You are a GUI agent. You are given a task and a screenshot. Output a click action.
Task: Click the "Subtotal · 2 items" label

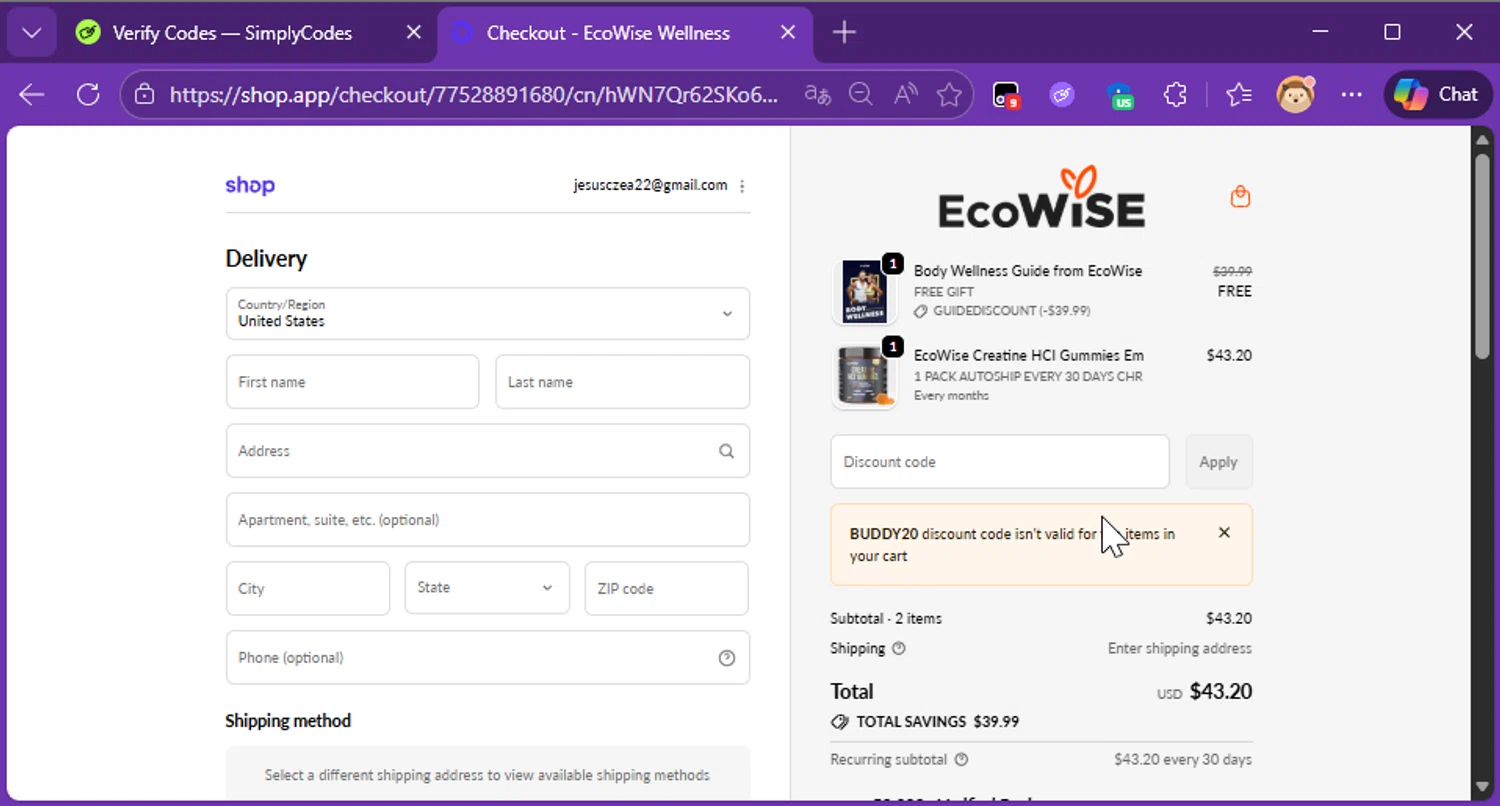tap(886, 618)
